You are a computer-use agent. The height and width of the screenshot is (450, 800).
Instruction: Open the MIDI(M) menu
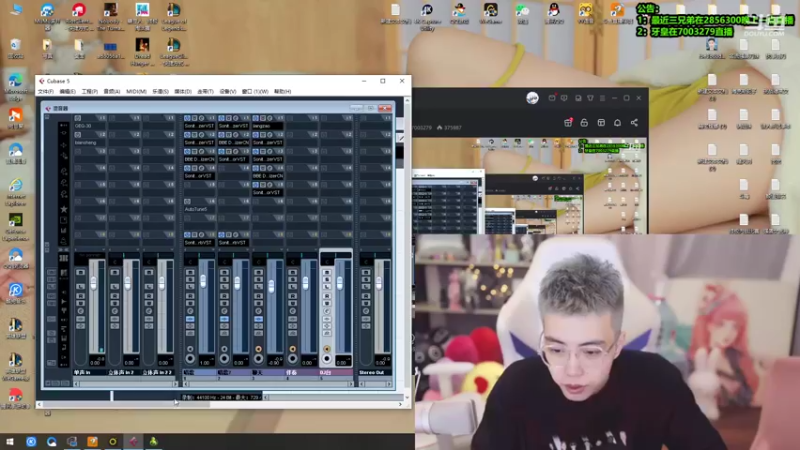point(136,92)
